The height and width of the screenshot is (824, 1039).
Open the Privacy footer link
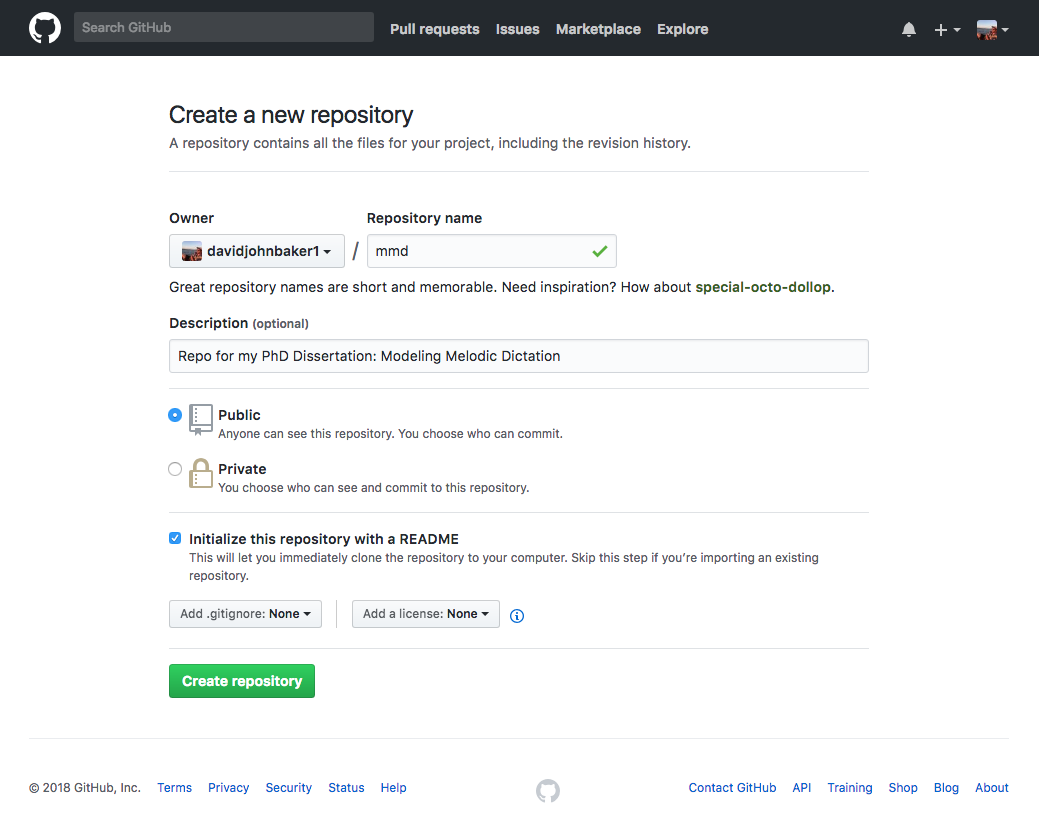[229, 788]
